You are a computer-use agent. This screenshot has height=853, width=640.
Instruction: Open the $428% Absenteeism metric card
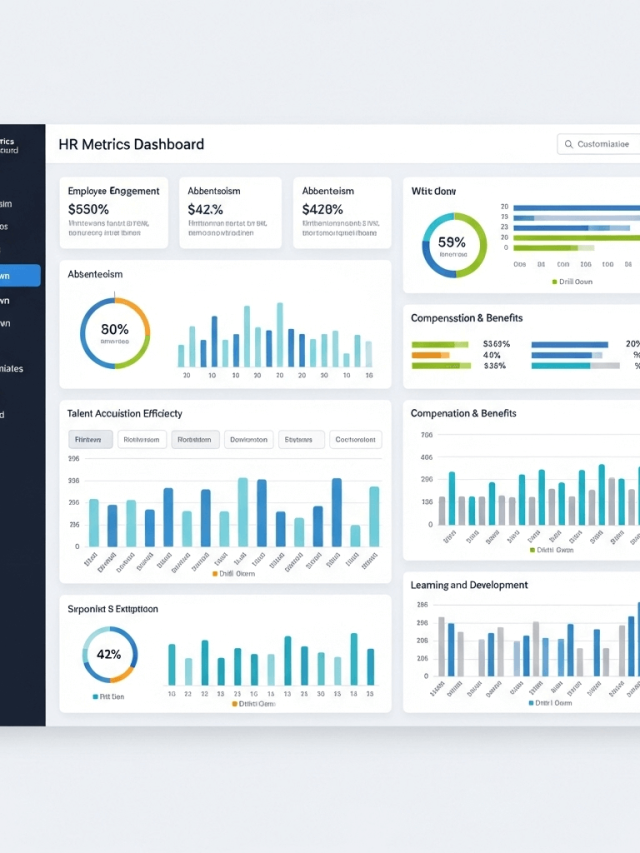pyautogui.click(x=342, y=213)
